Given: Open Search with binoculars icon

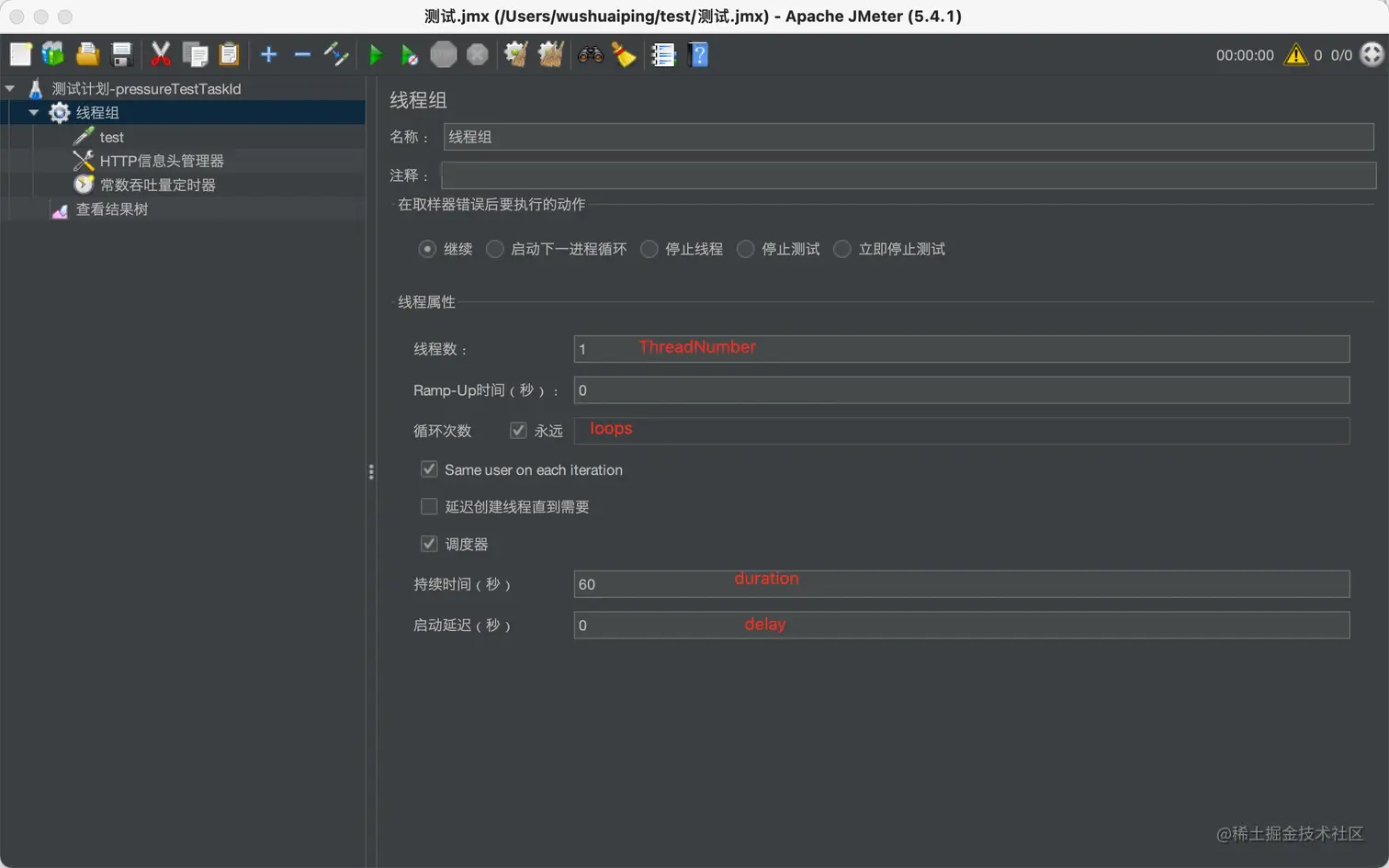Looking at the screenshot, I should click(x=590, y=55).
